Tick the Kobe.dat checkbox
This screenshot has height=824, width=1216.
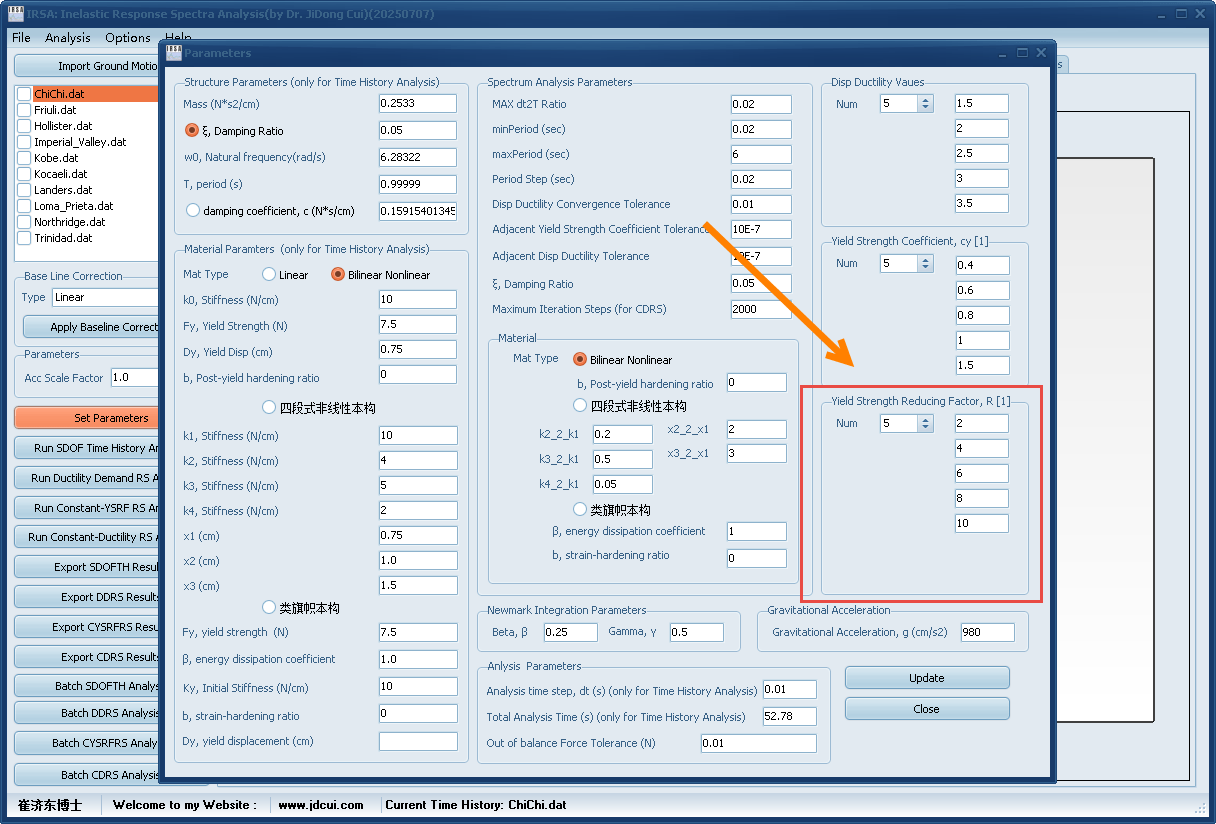tap(25, 158)
